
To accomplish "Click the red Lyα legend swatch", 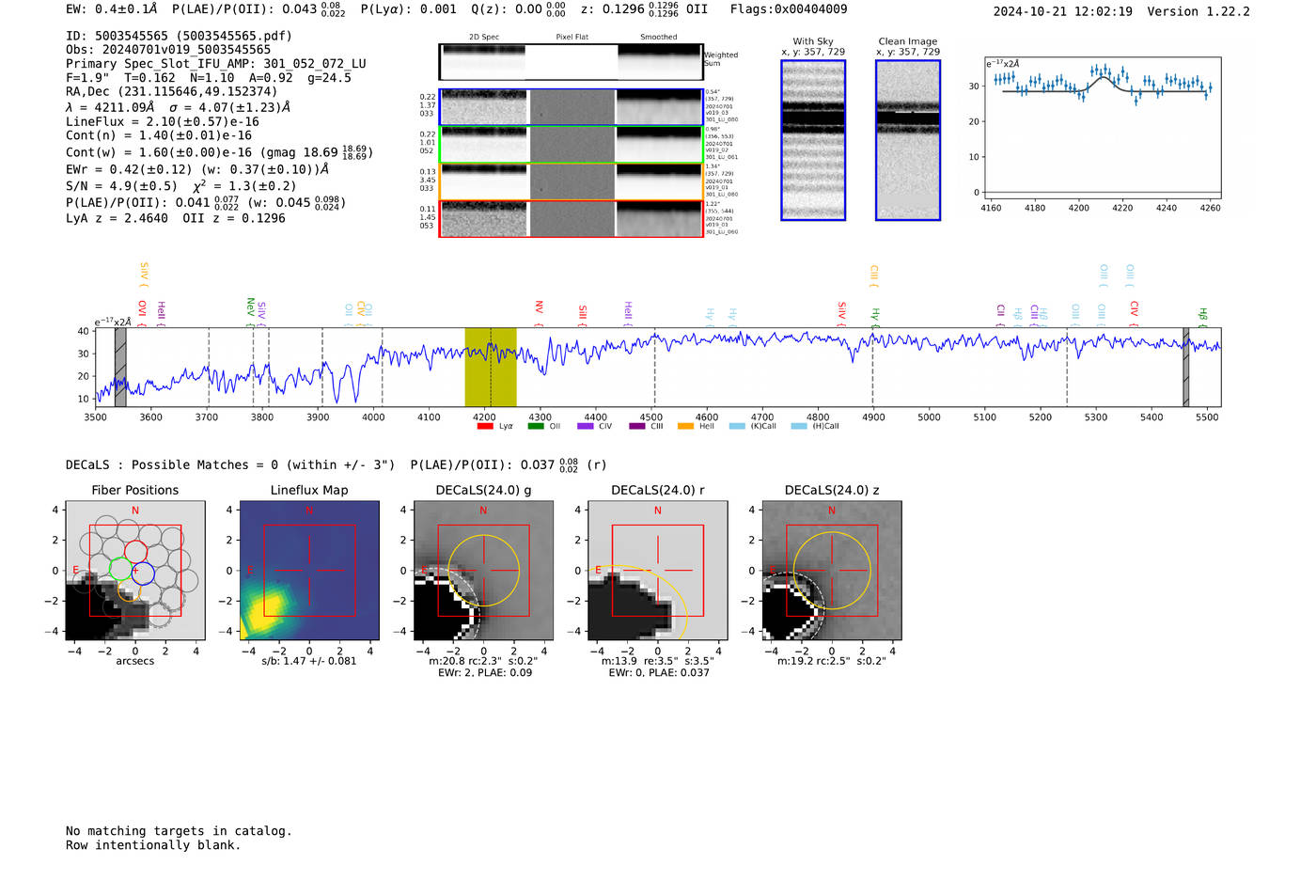I will click(x=485, y=427).
